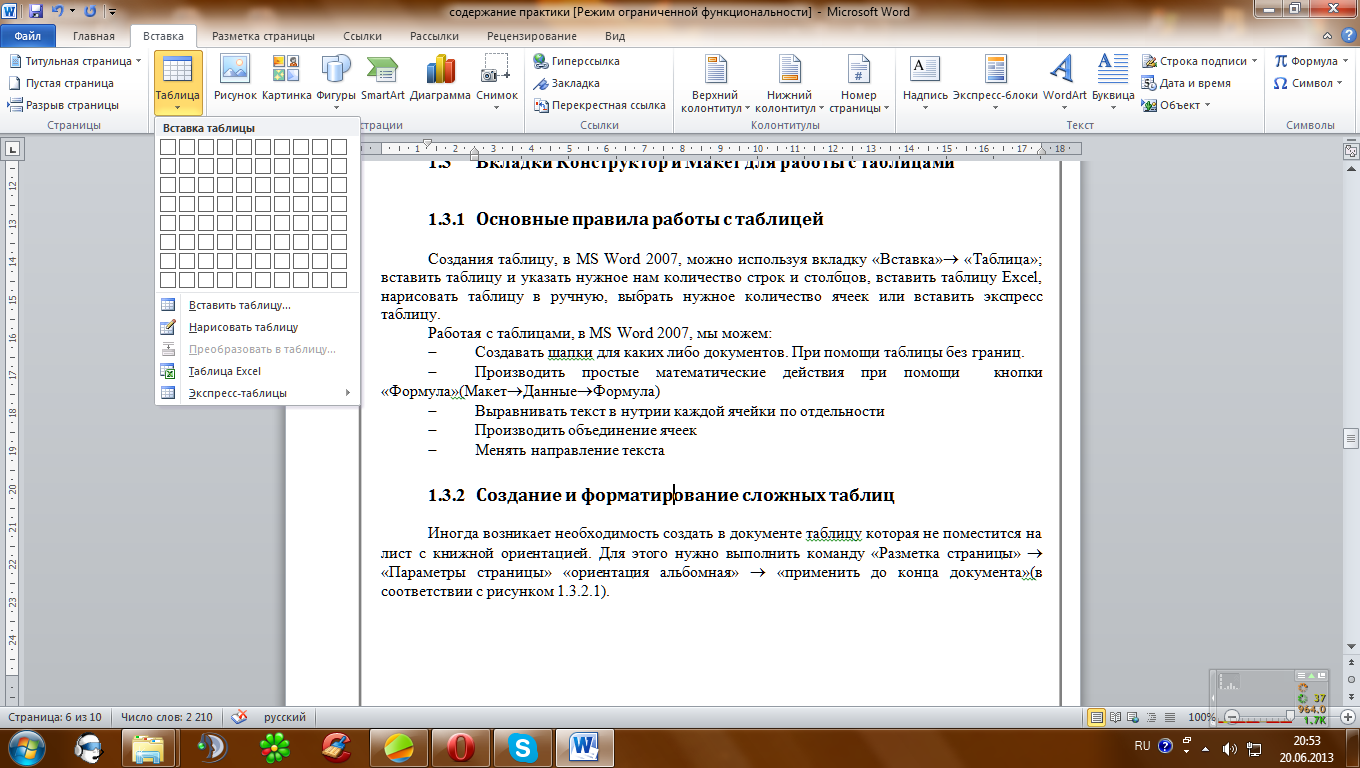This screenshot has width=1360, height=768.
Task: Open the Номер страницы menu
Action: click(x=858, y=83)
